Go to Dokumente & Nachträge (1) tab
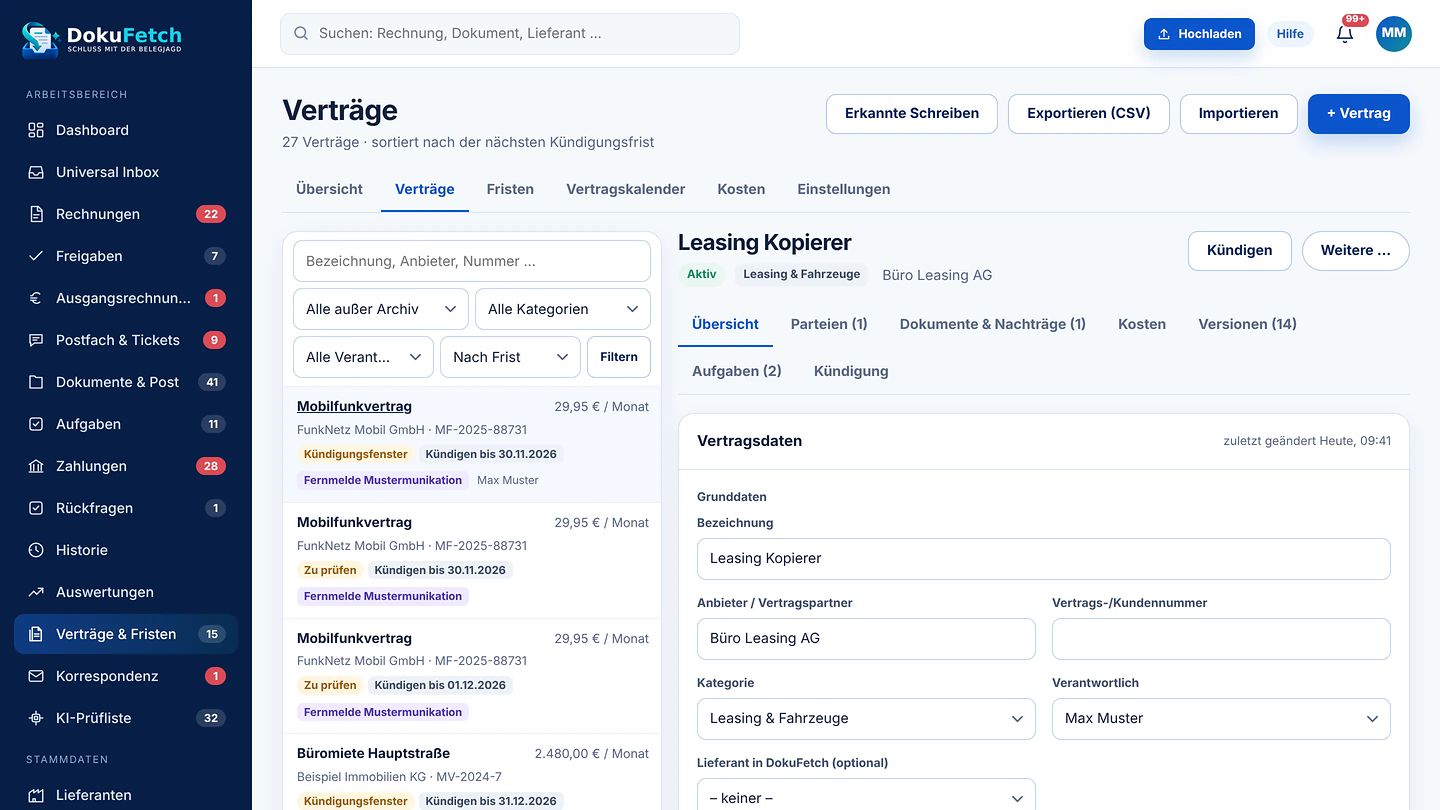 pyautogui.click(x=993, y=324)
